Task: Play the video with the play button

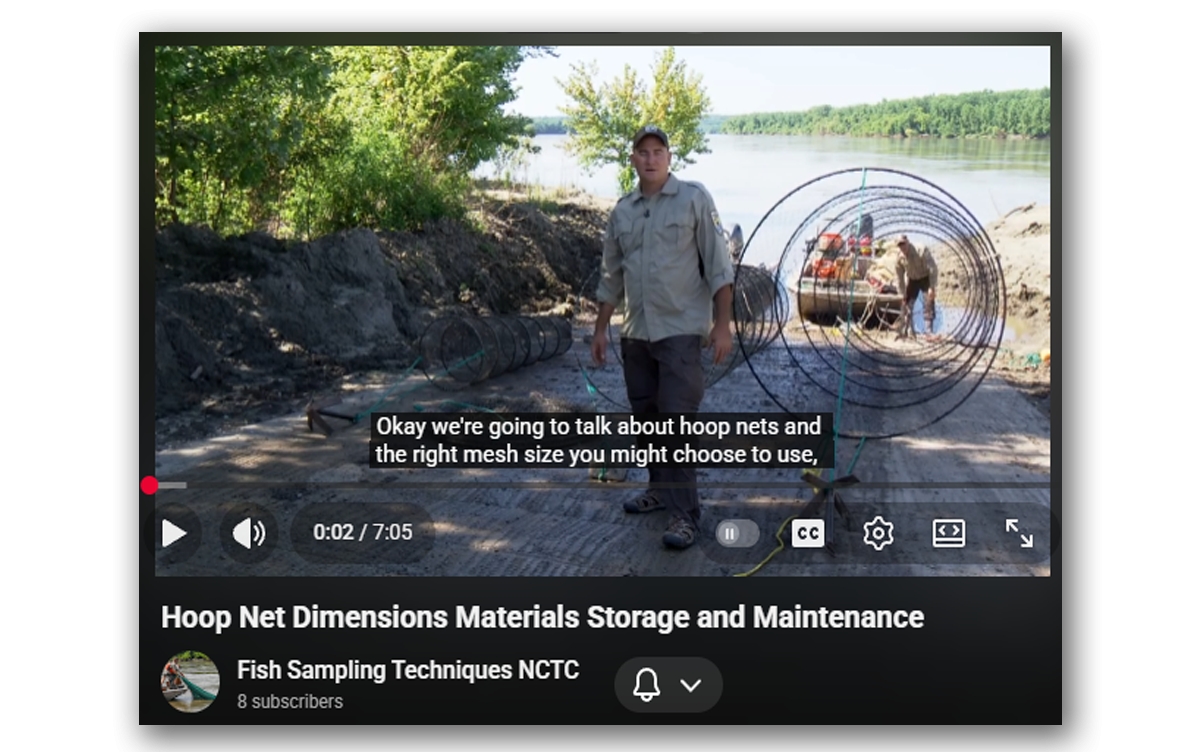Action: click(174, 533)
